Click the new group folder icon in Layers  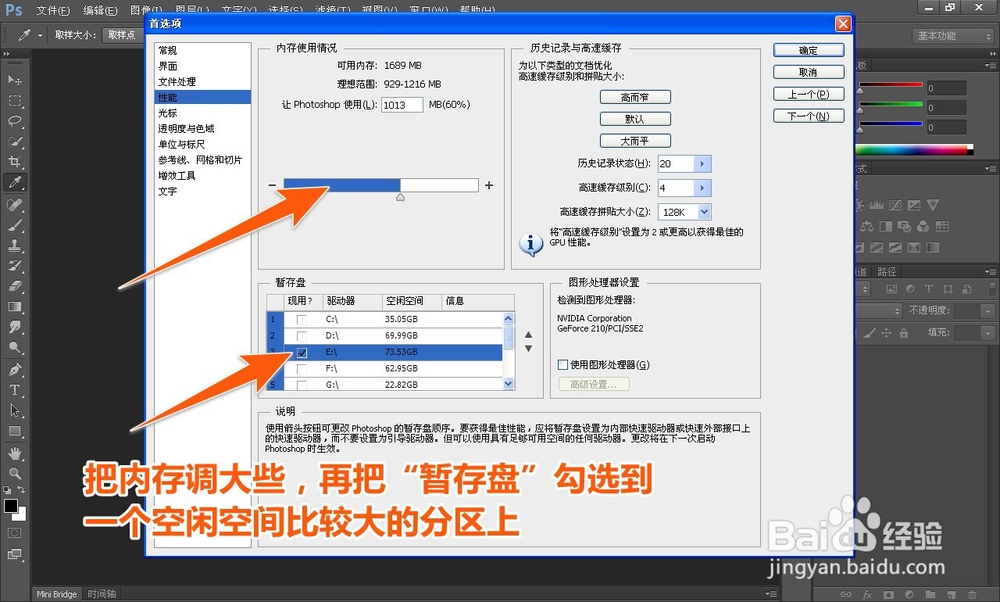point(930,594)
